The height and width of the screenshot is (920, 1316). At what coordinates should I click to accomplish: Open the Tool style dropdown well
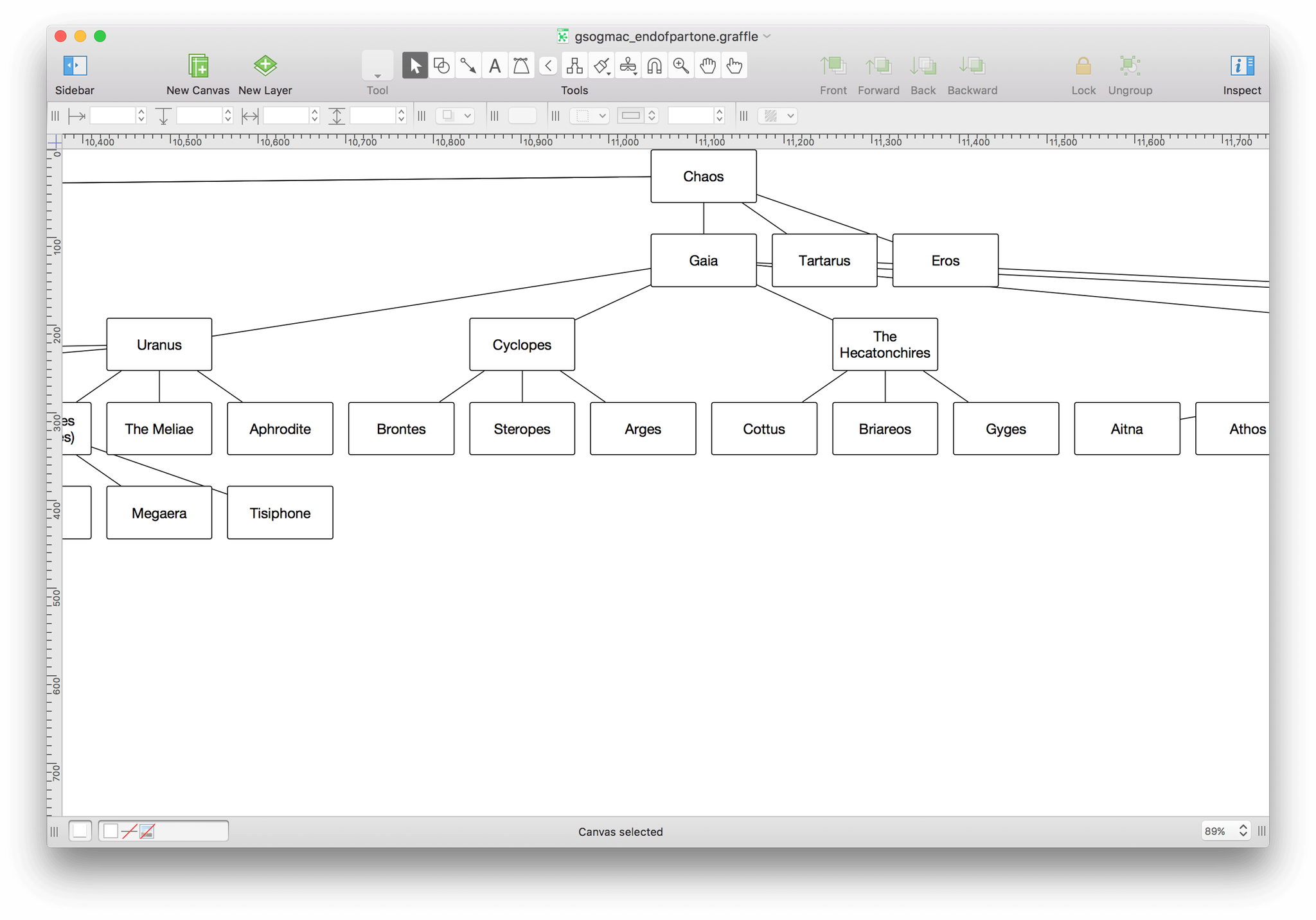[x=377, y=66]
